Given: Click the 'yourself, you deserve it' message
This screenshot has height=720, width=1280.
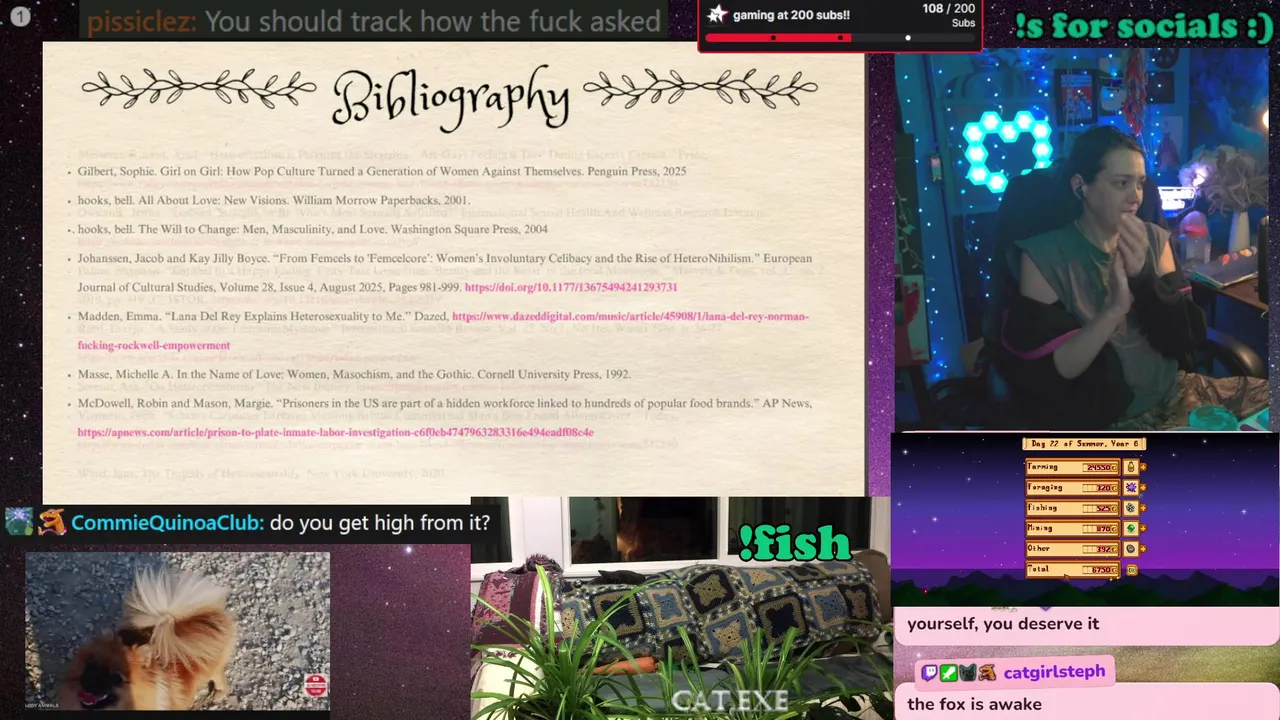Looking at the screenshot, I should [1003, 624].
